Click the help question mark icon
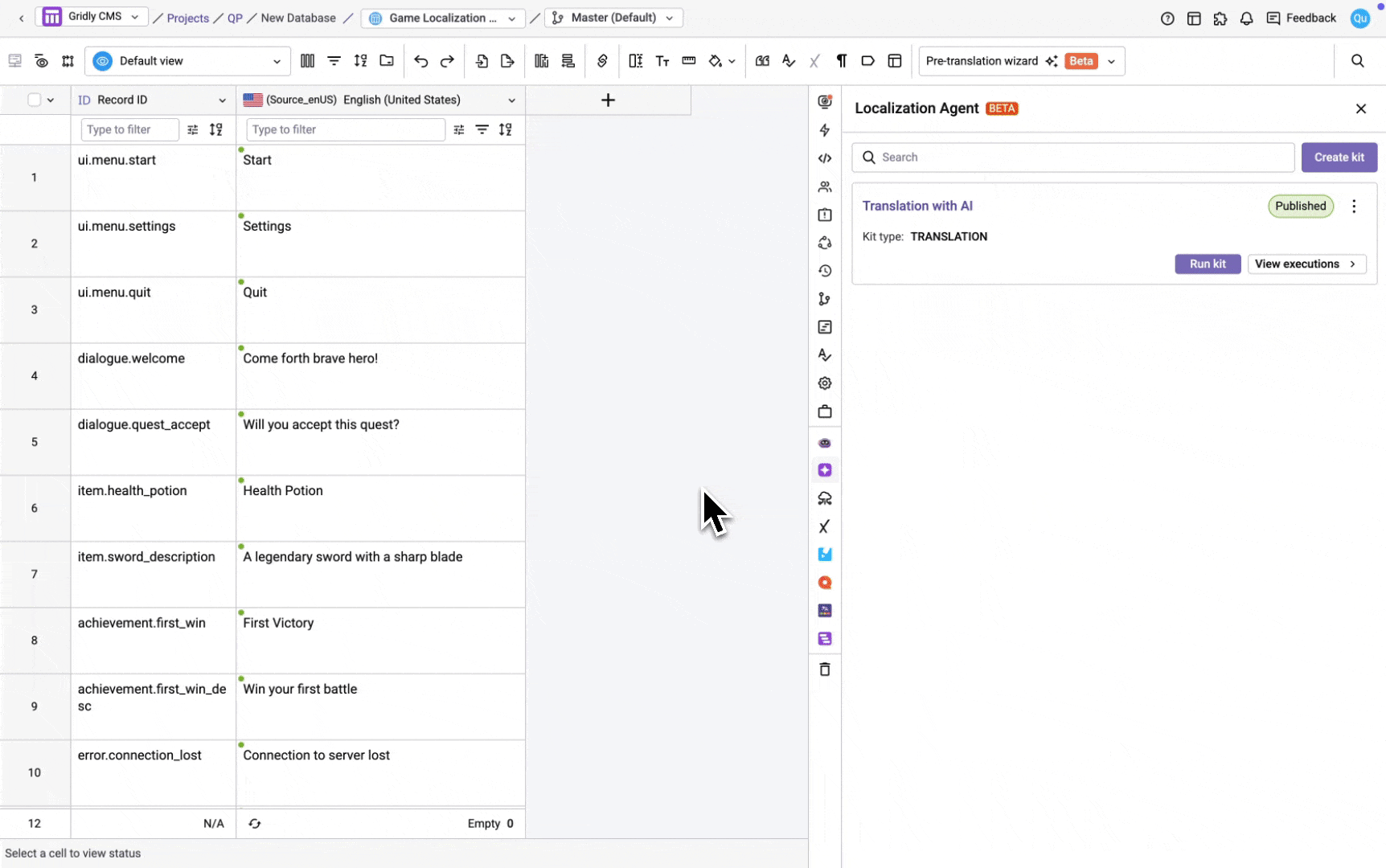 coord(1167,18)
